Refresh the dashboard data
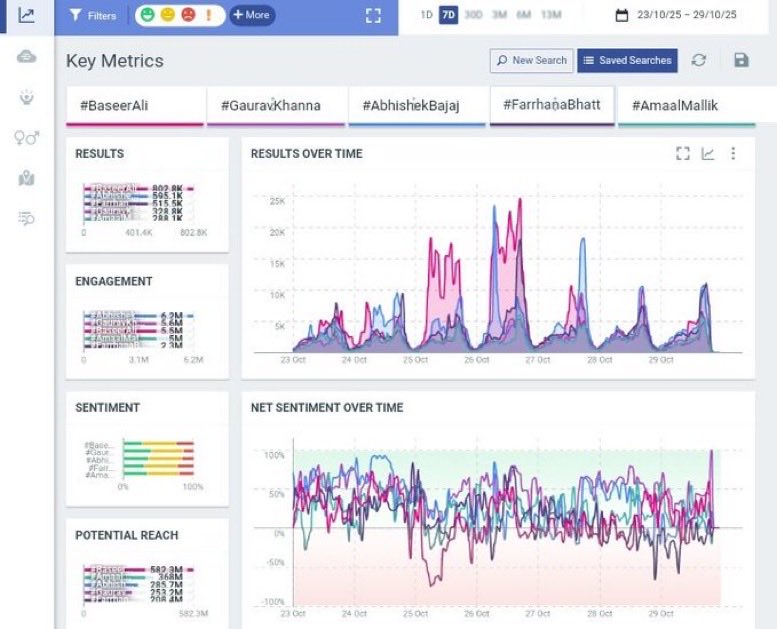Viewport: 777px width, 629px height. tap(699, 60)
